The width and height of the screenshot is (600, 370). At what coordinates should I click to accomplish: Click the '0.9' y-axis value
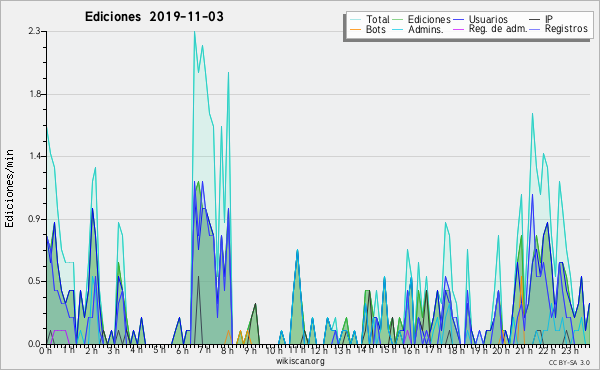pyautogui.click(x=34, y=219)
